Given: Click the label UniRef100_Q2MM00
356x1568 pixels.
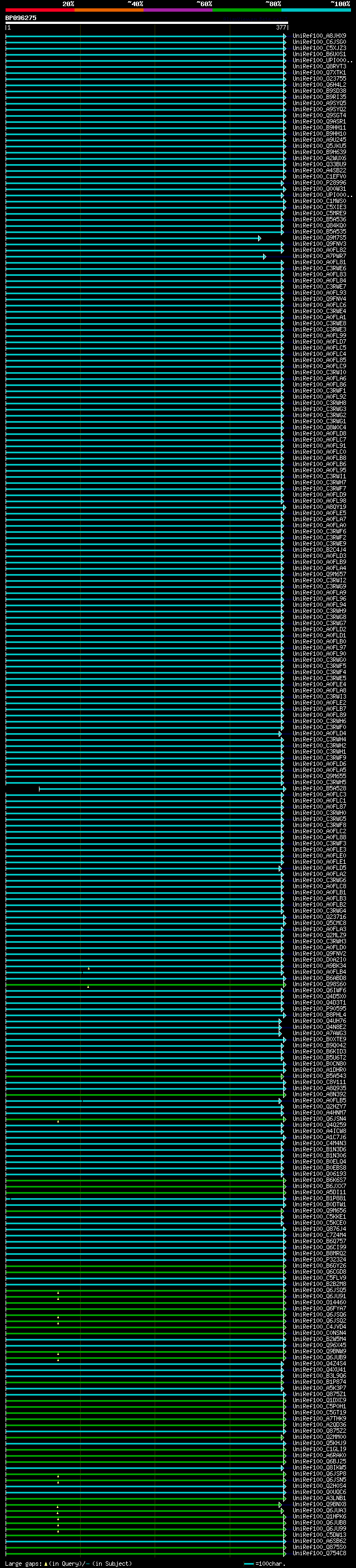Looking at the screenshot, I should tap(319, 1437).
